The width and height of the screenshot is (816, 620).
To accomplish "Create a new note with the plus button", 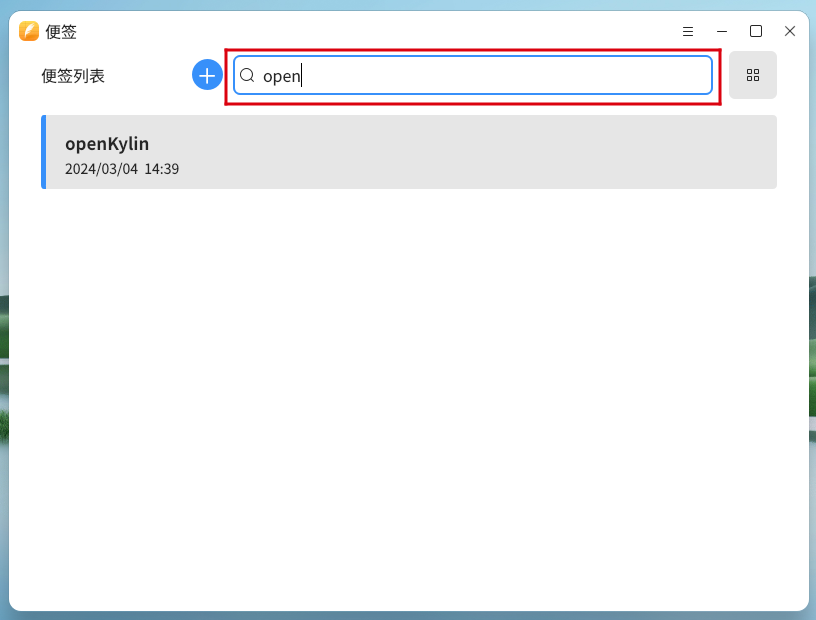I will pos(207,75).
